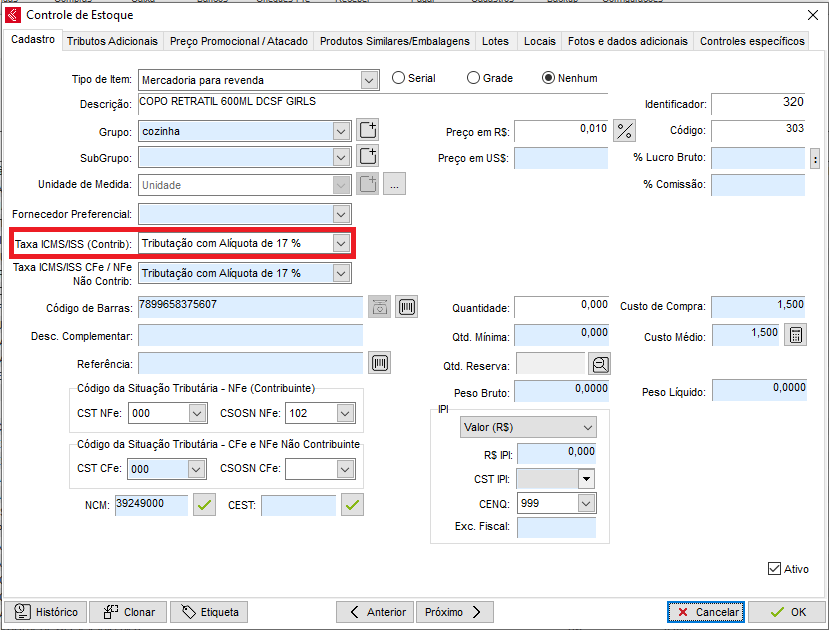The width and height of the screenshot is (829, 630).
Task: Click the barcode icon beside Referência field
Action: pos(380,363)
